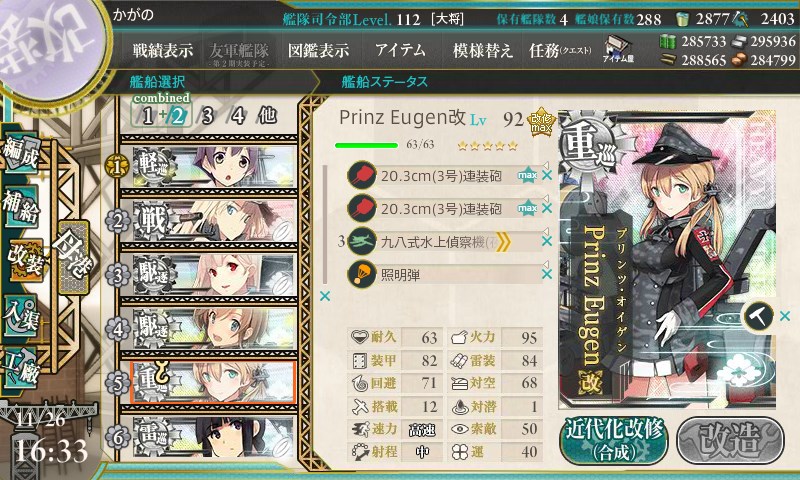Click the 改造 remodel button
The width and height of the screenshot is (800, 480).
click(x=730, y=440)
